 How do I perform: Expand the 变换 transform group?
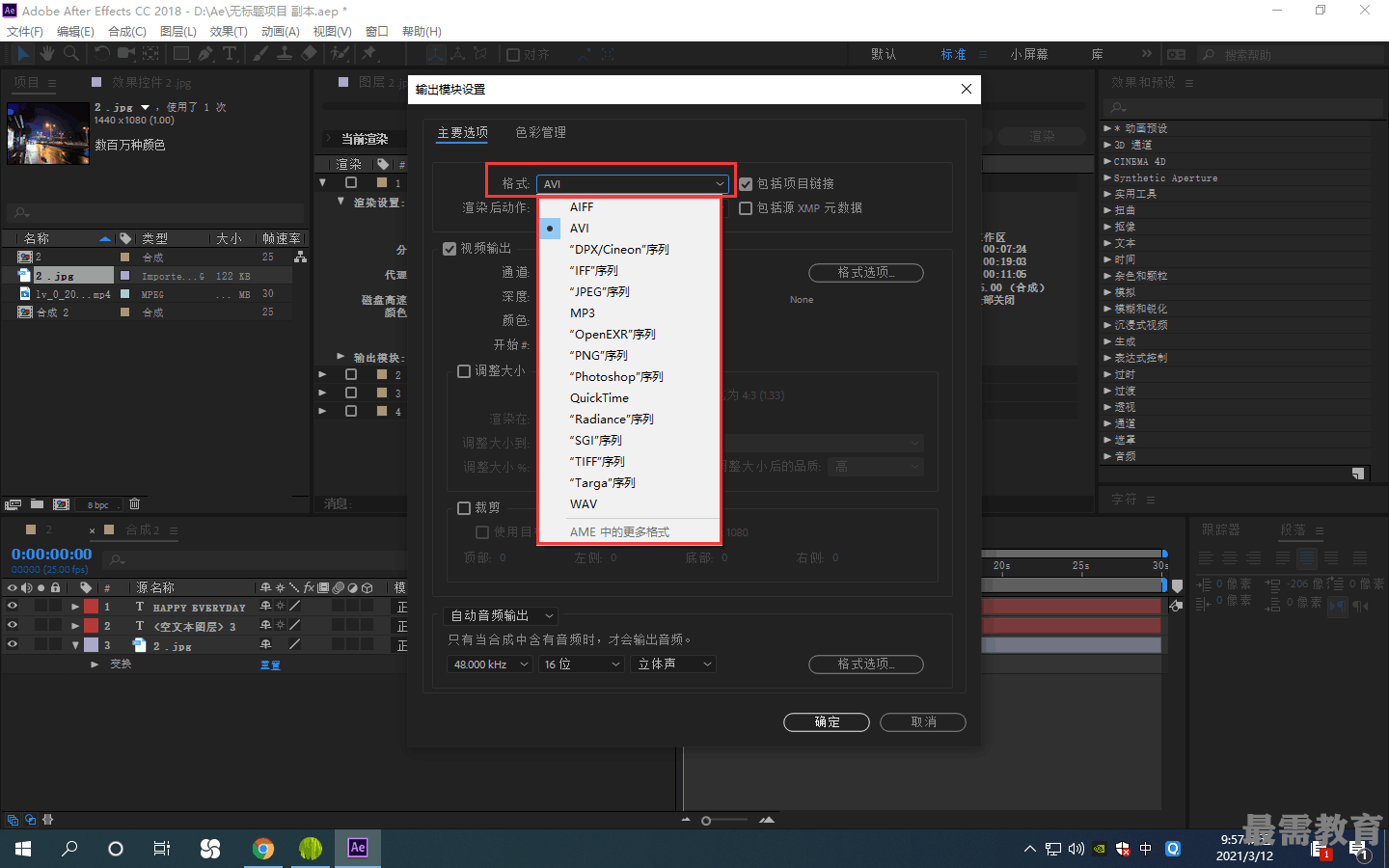point(95,664)
